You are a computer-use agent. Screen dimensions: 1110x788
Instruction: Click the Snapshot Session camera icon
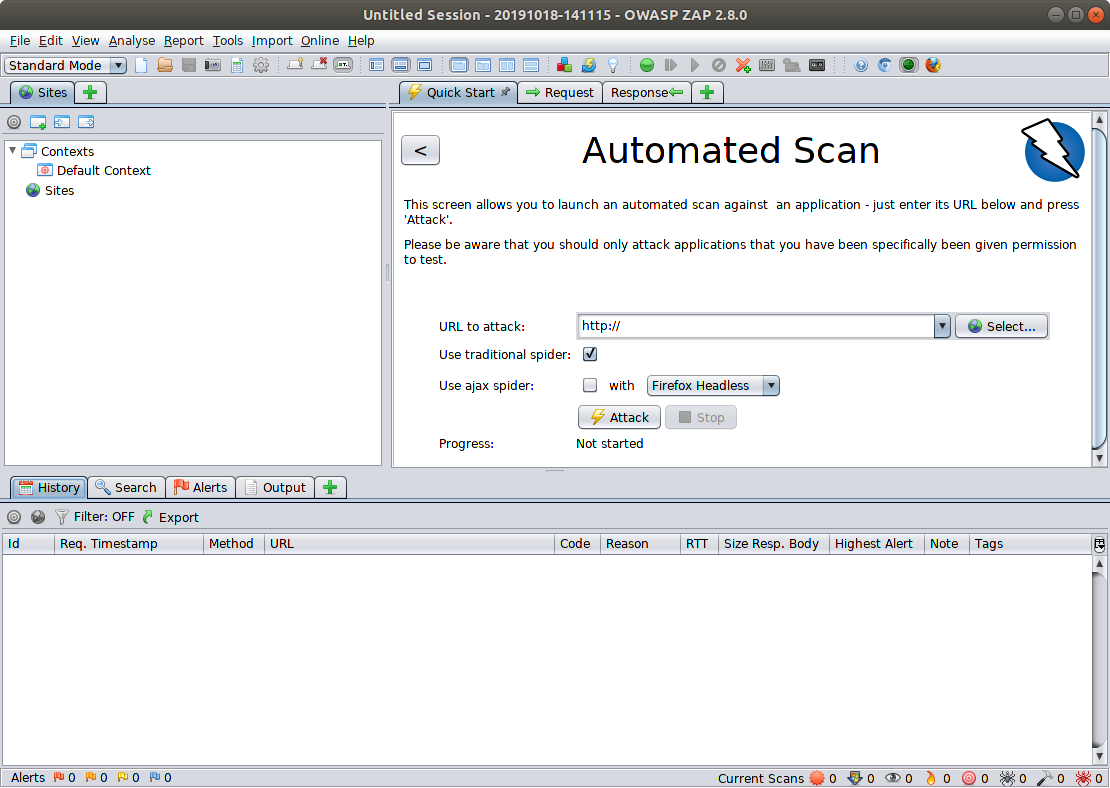(x=212, y=65)
